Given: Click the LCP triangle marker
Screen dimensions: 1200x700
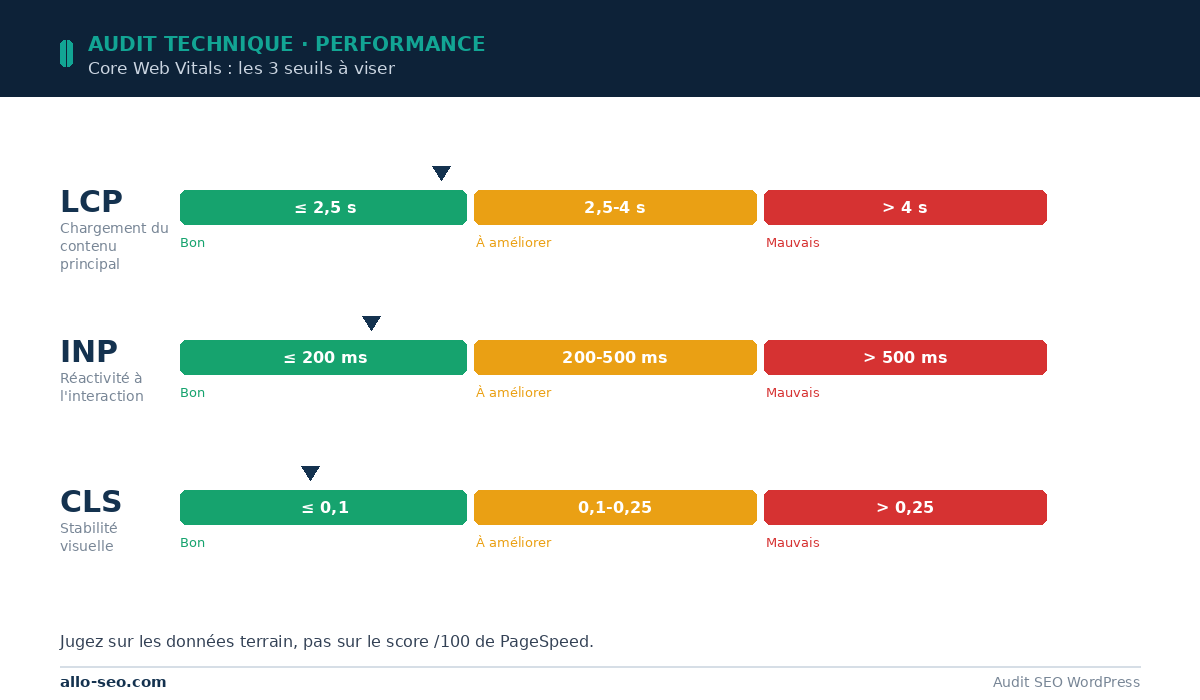Looking at the screenshot, I should click(x=441, y=173).
